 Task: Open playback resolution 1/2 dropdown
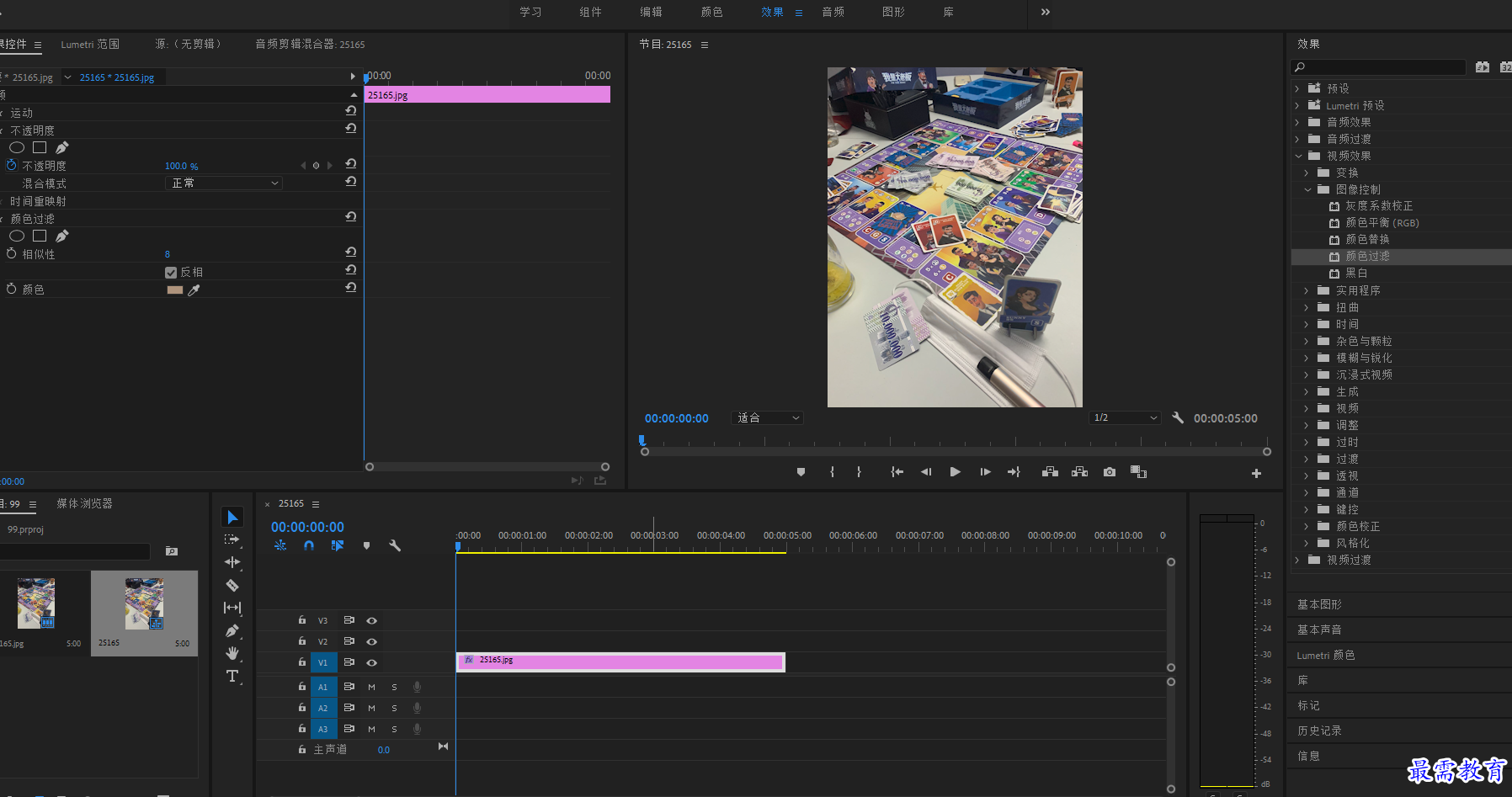pos(1126,417)
